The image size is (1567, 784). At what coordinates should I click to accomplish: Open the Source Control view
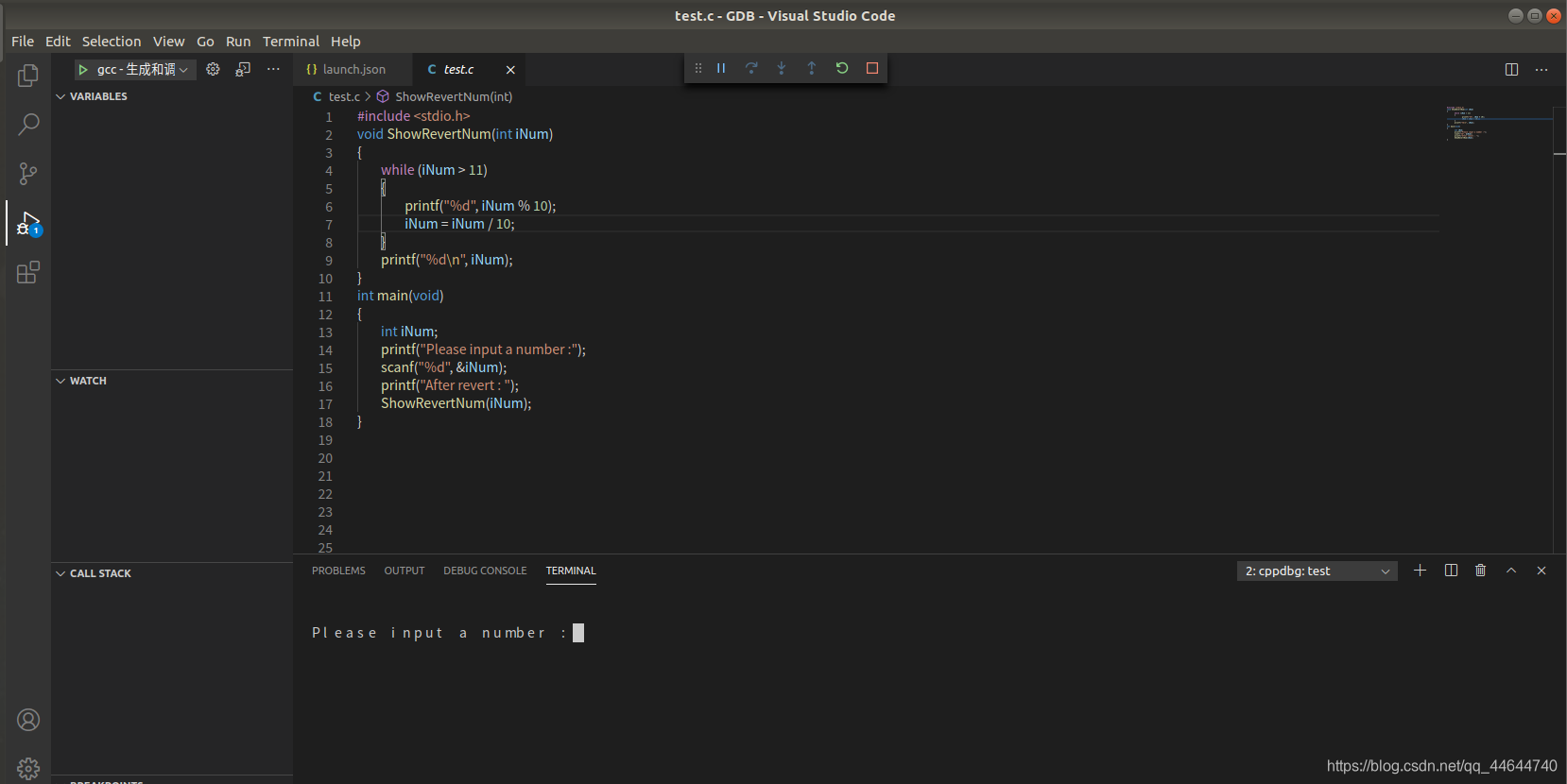pyautogui.click(x=28, y=174)
